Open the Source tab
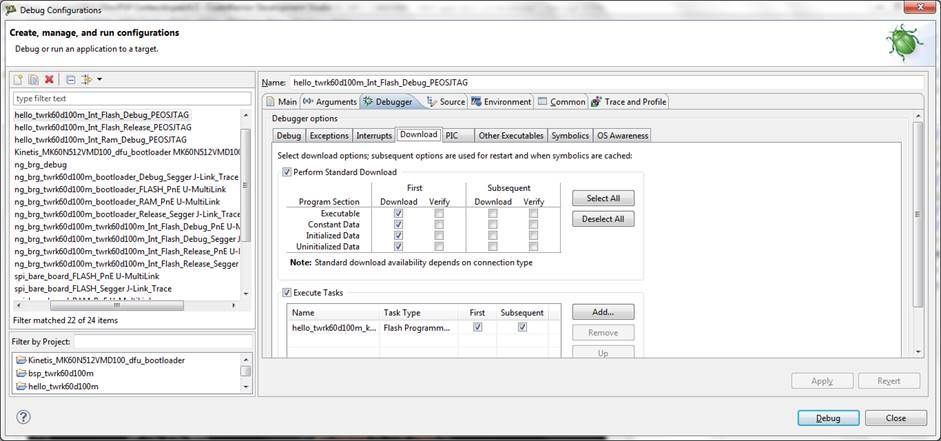The image size is (941, 441). pyautogui.click(x=446, y=102)
